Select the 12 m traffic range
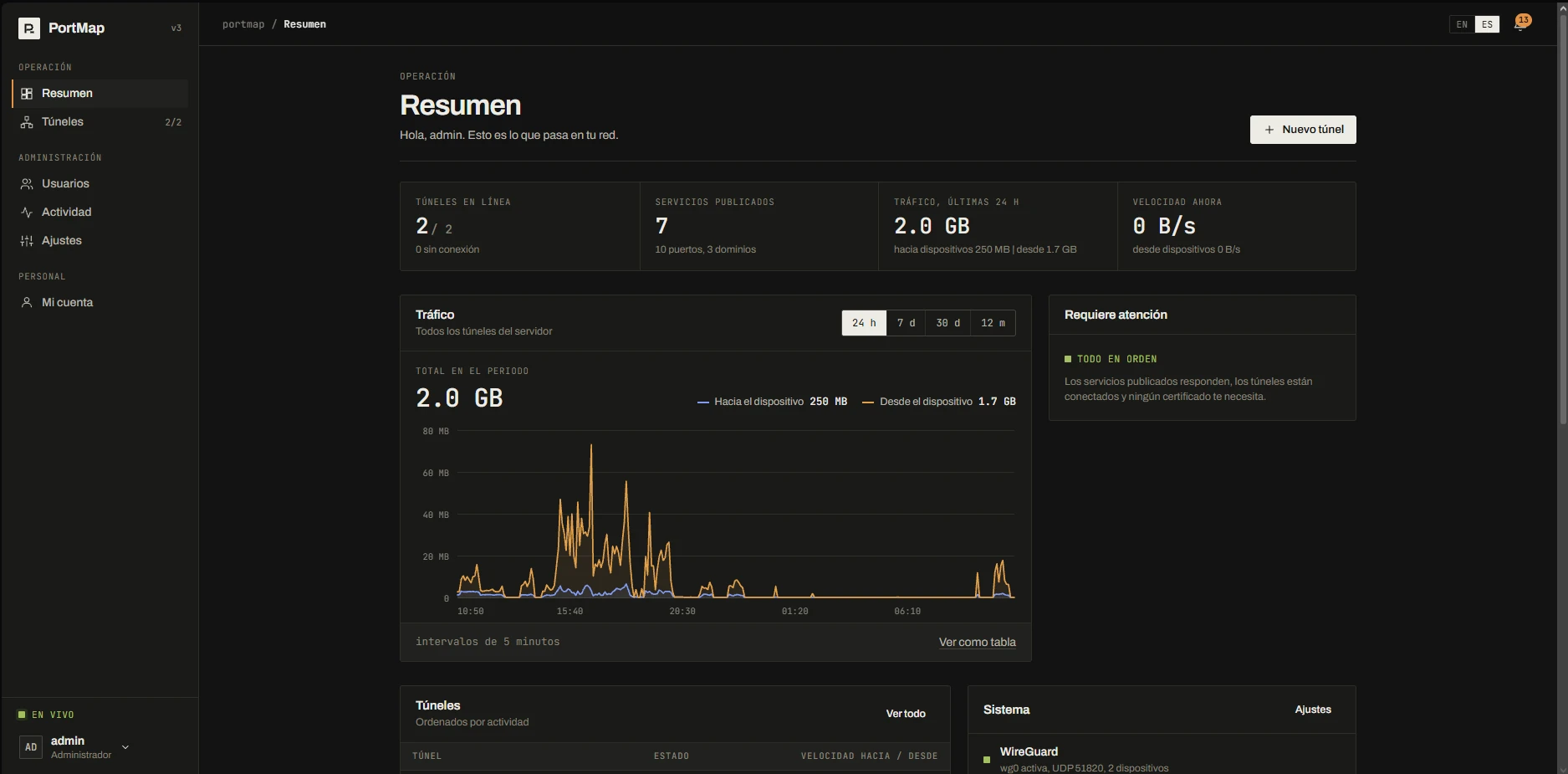Screen dimensions: 1568x774 (993, 323)
